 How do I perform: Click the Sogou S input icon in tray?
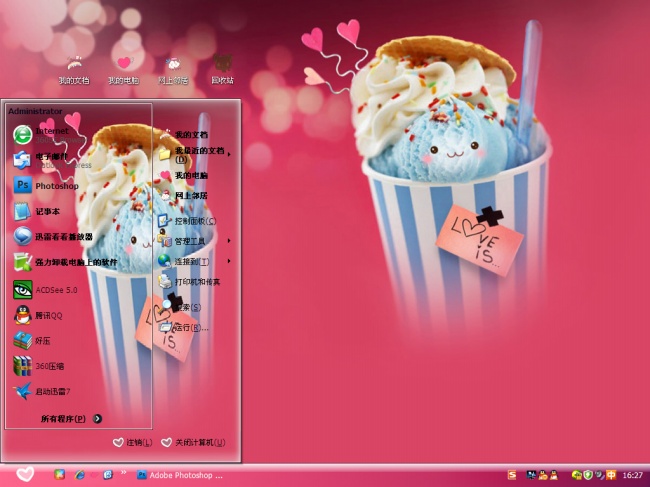512,475
